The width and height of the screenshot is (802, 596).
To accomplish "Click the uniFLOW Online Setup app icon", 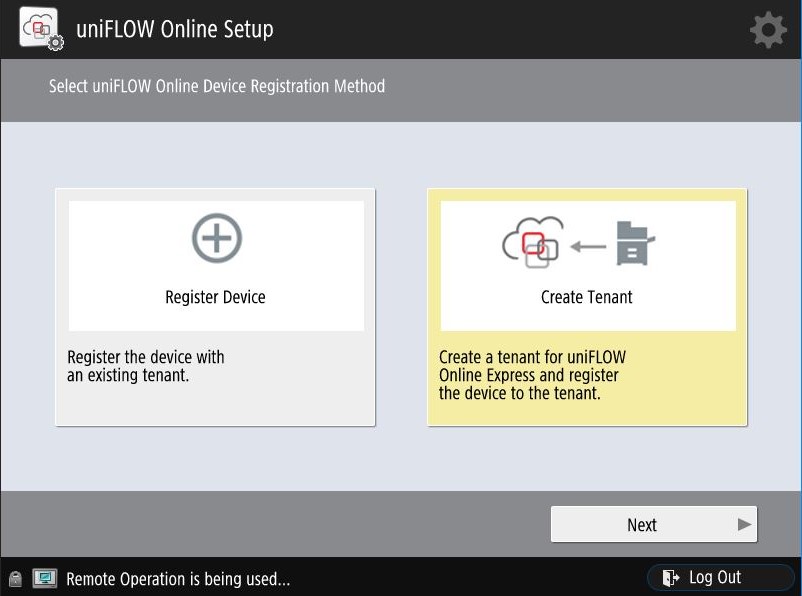I will pyautogui.click(x=41, y=29).
